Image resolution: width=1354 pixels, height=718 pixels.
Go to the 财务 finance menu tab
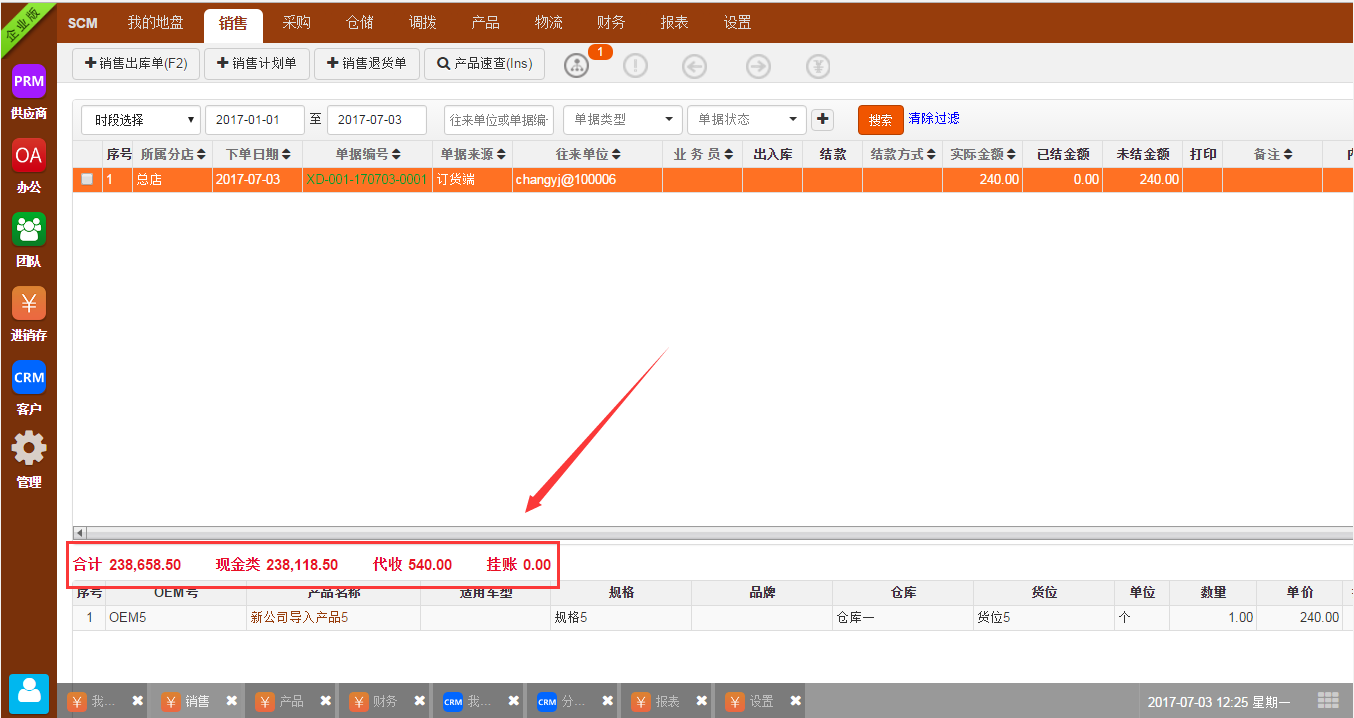611,22
